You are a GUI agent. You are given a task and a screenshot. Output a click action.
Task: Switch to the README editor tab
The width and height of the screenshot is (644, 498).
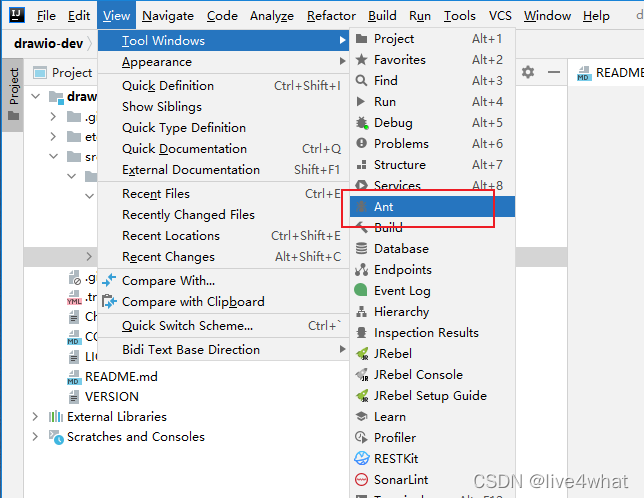pyautogui.click(x=610, y=73)
